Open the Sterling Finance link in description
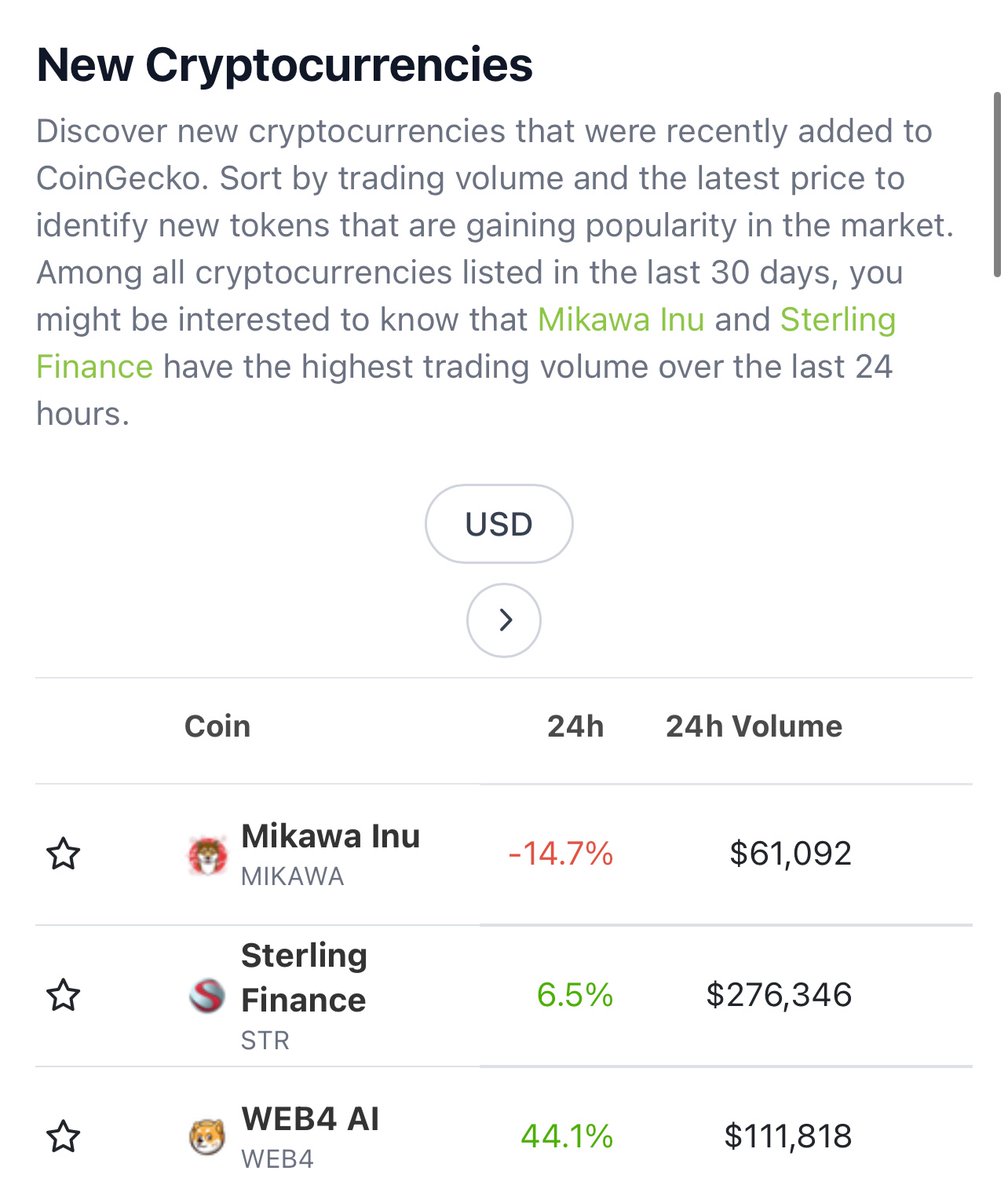This screenshot has width=1008, height=1200. [466, 343]
